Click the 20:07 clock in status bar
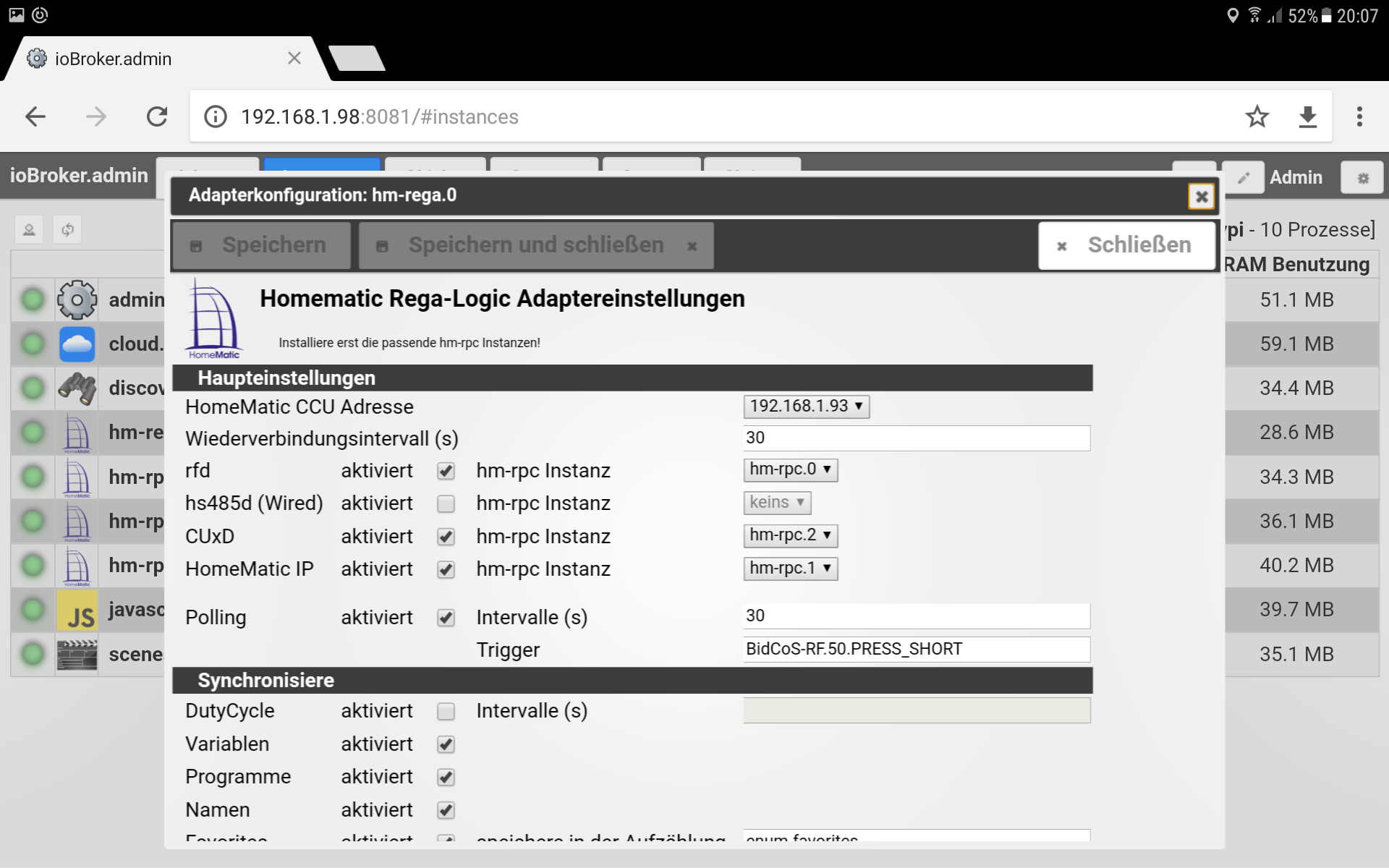This screenshot has height=868, width=1389. tap(1357, 16)
